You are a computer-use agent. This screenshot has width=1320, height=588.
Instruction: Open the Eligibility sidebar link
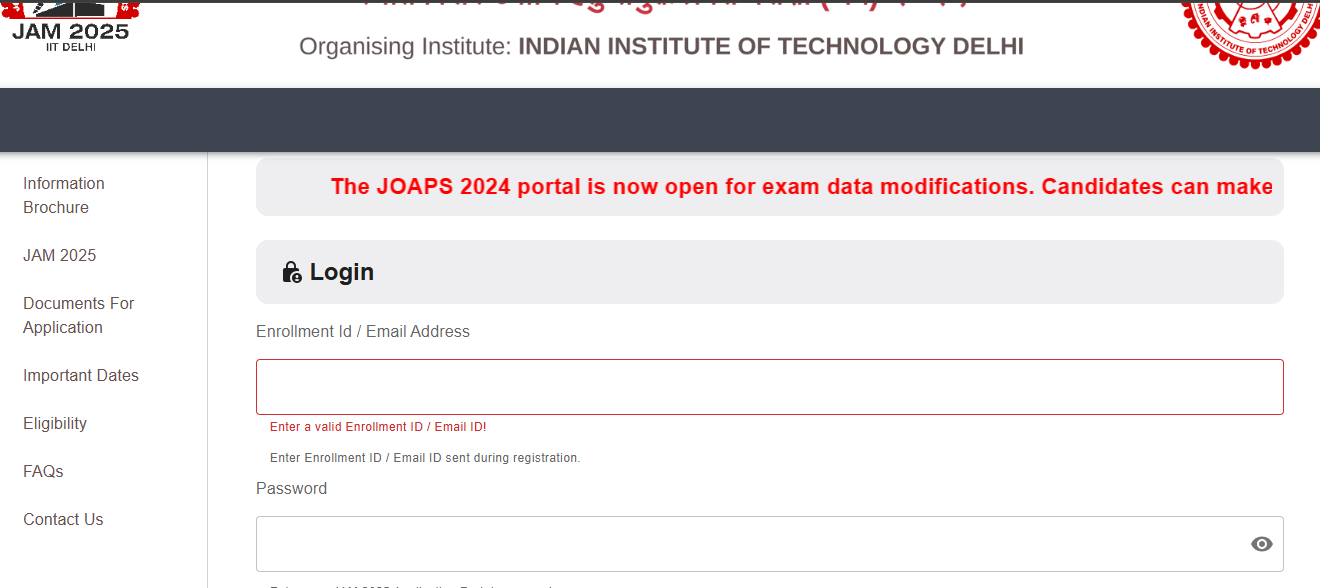tap(54, 423)
